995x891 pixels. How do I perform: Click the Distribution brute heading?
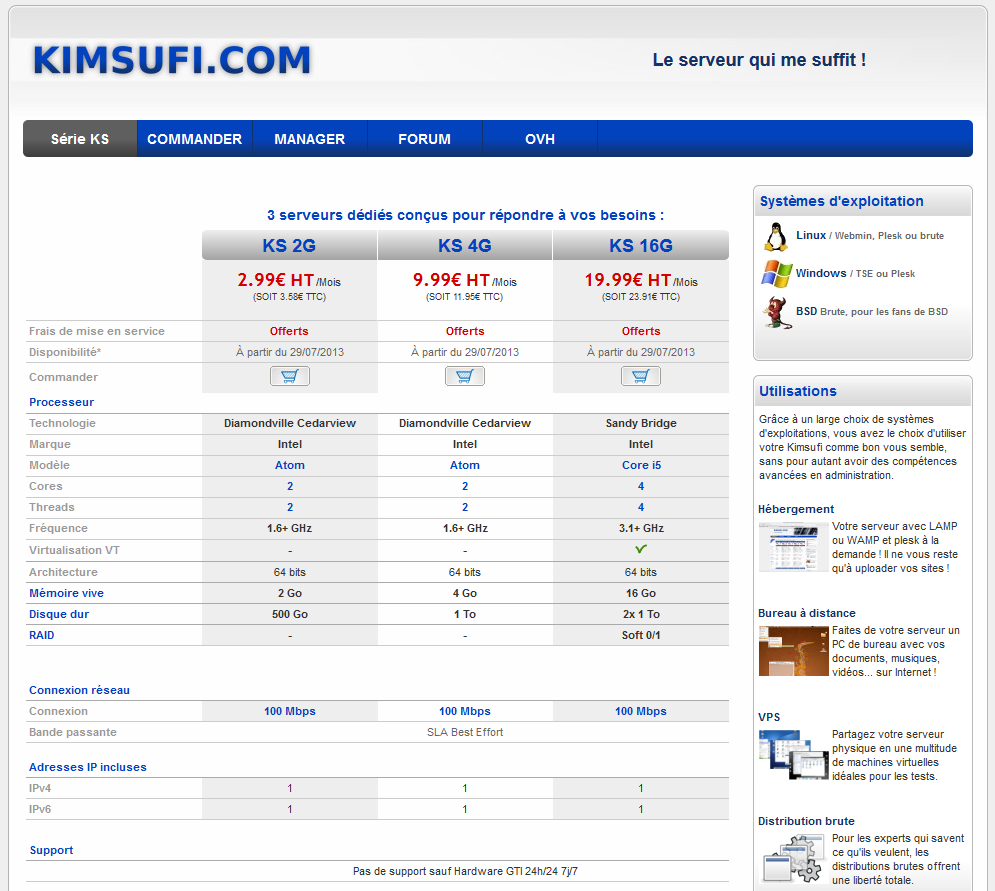[x=806, y=821]
